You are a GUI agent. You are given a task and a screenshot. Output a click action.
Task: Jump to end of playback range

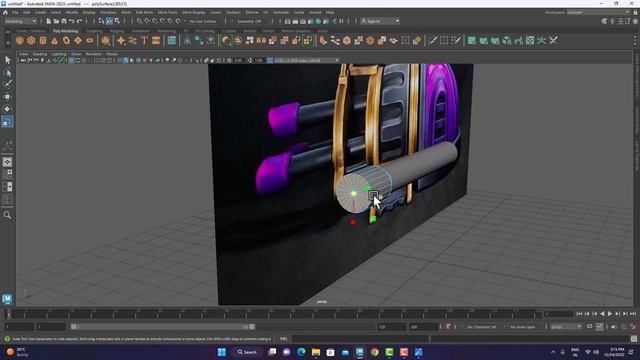pos(633,314)
